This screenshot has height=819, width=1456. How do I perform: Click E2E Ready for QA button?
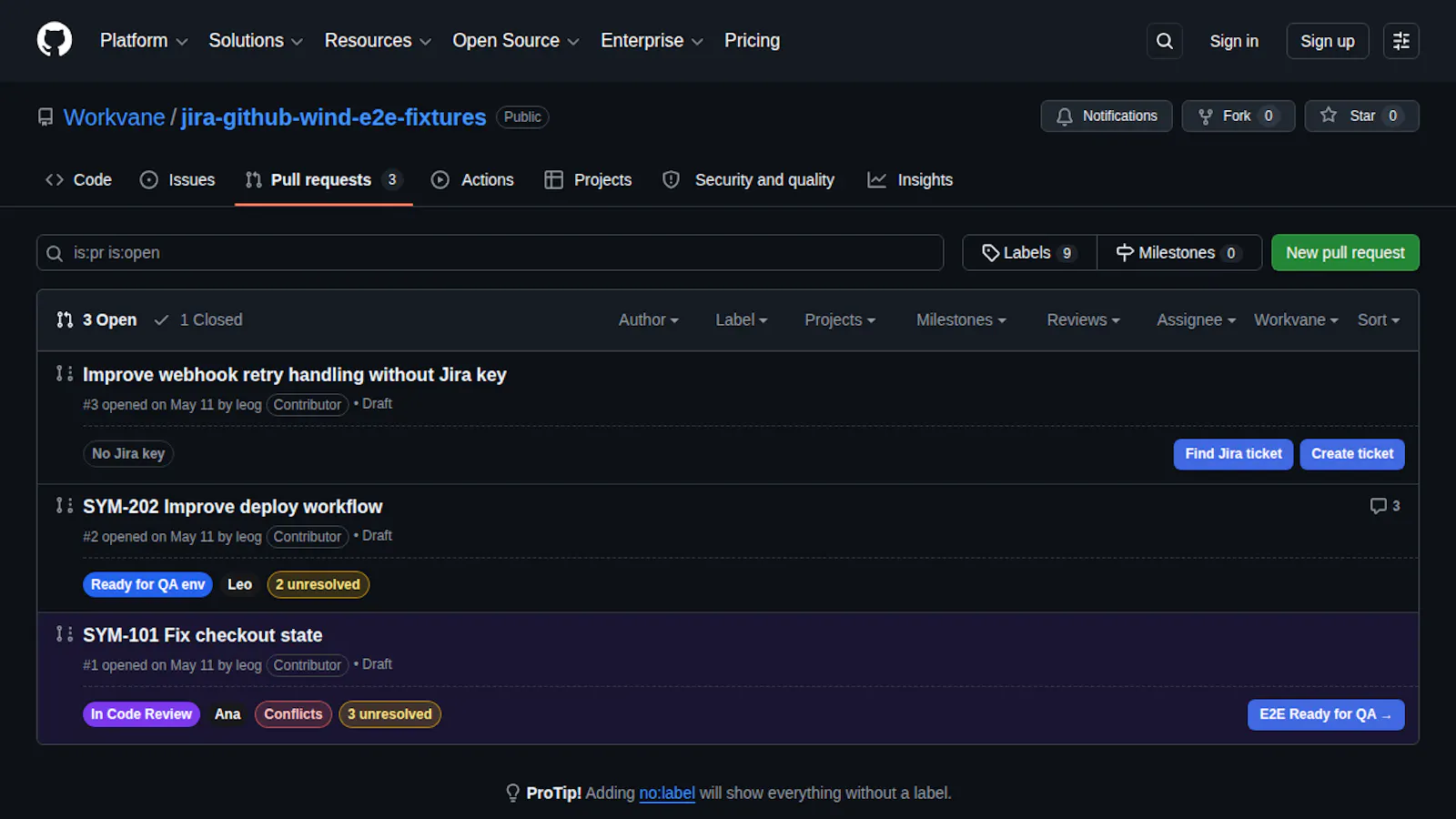(1326, 715)
